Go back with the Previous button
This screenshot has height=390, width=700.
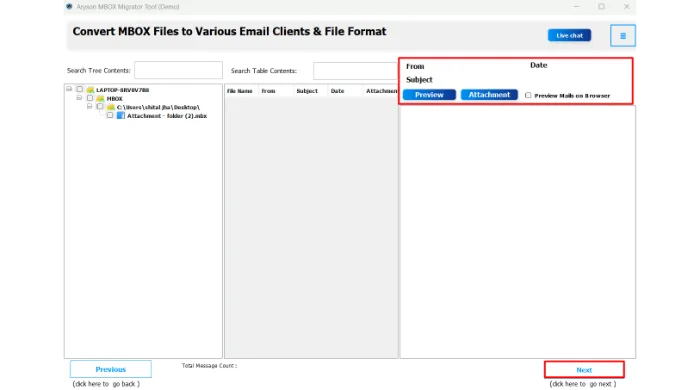111,369
